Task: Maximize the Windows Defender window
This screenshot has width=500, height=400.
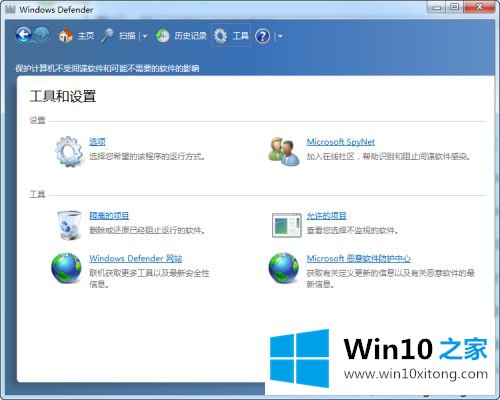Action: (455, 7)
